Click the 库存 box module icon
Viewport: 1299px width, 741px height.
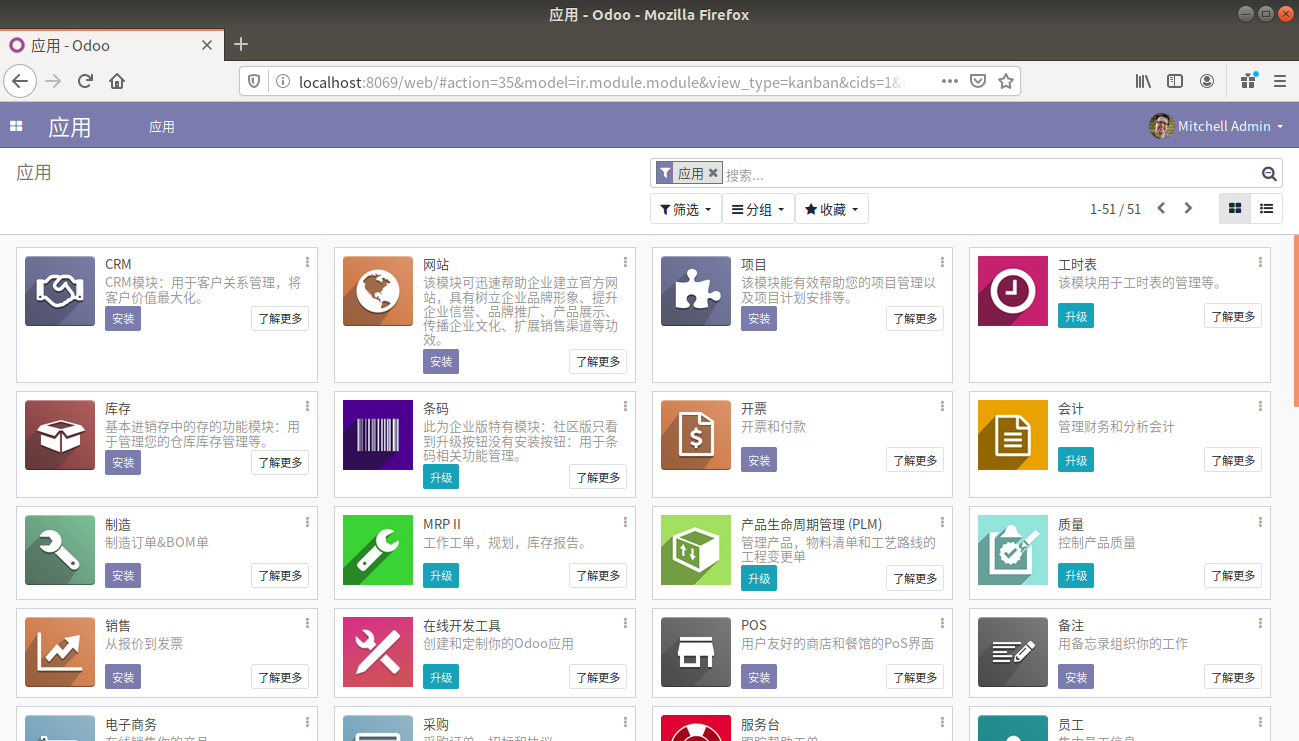click(x=60, y=435)
